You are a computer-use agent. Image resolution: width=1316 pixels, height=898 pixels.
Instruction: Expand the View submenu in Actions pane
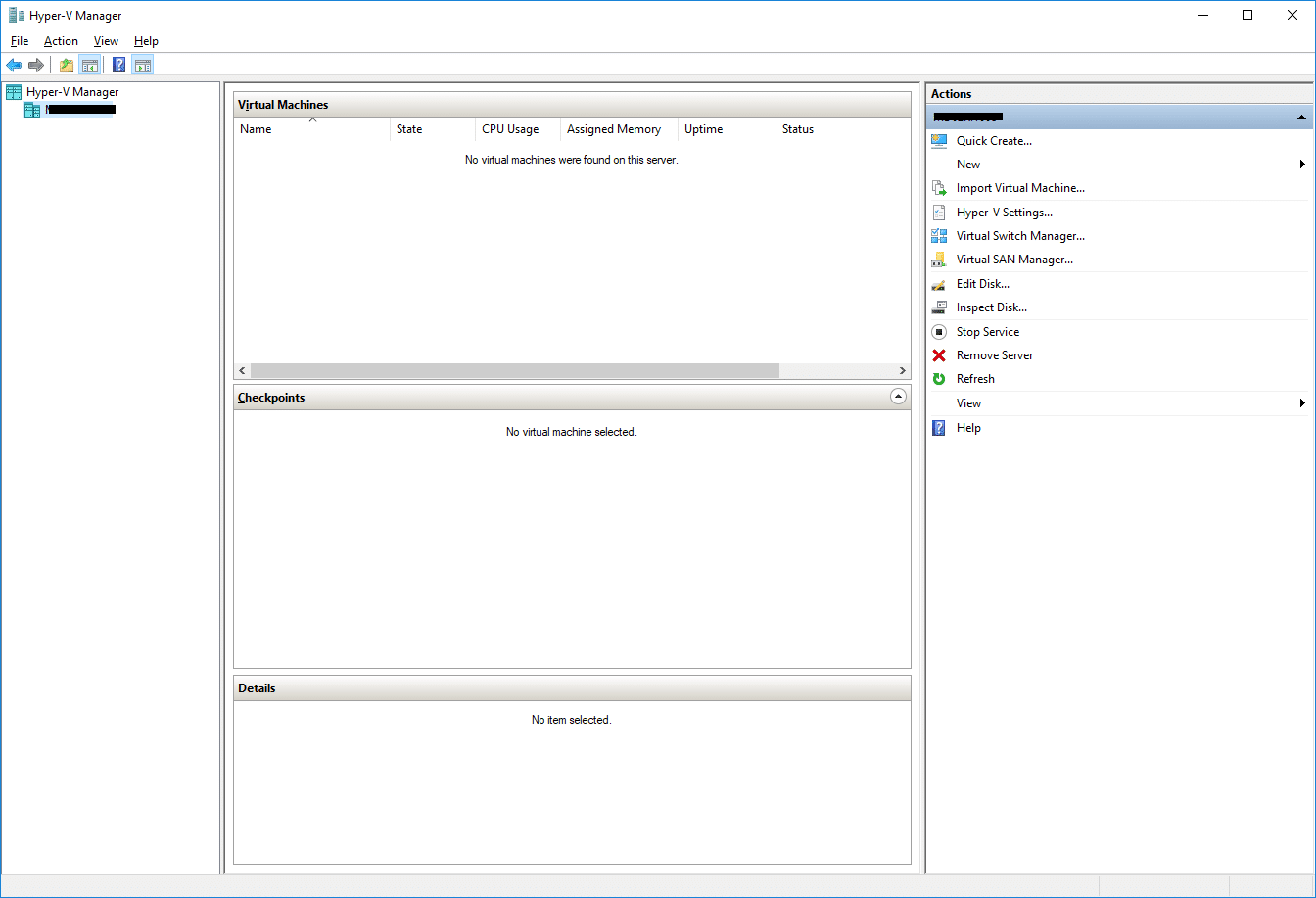[x=1117, y=403]
